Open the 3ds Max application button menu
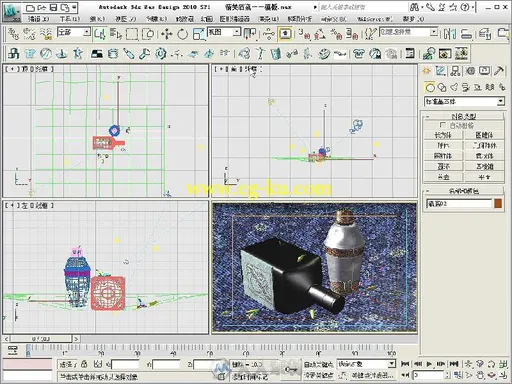Viewport: 512px width, 384px height. [11, 12]
